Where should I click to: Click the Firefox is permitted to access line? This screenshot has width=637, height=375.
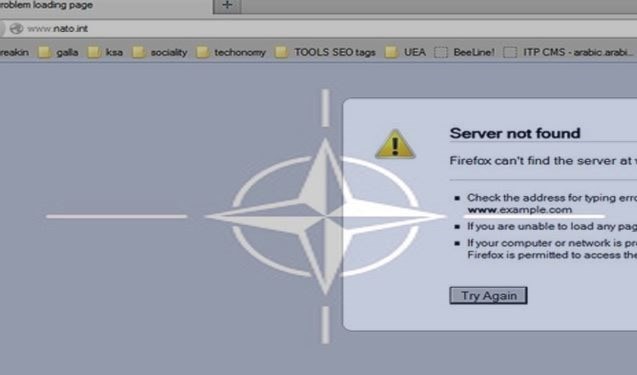pyautogui.click(x=552, y=255)
